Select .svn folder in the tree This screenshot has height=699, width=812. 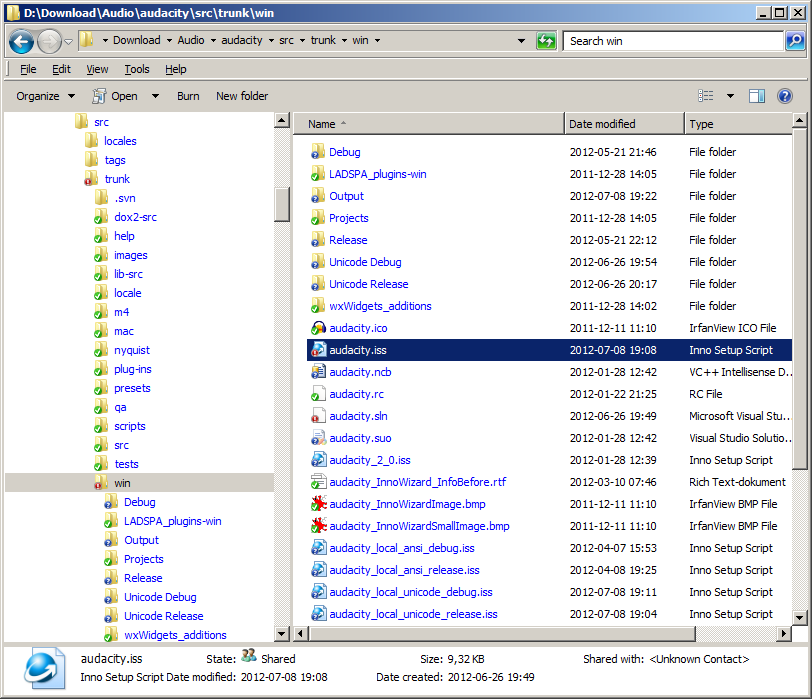(125, 198)
